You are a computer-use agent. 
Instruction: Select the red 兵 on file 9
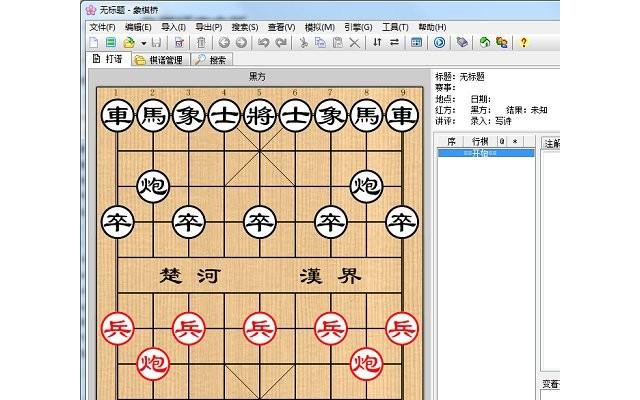tap(402, 328)
